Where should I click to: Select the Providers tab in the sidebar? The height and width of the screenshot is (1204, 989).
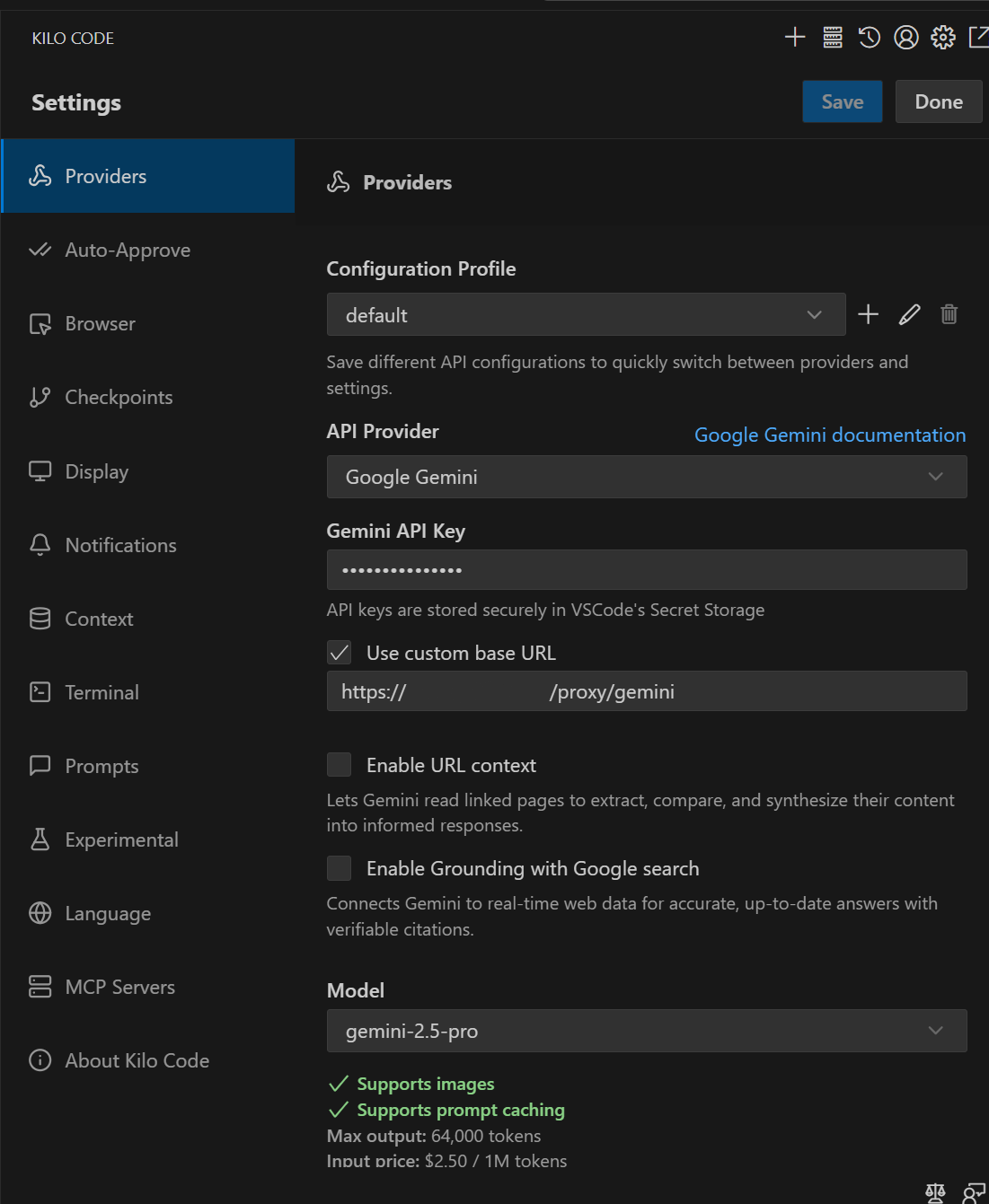coord(148,176)
